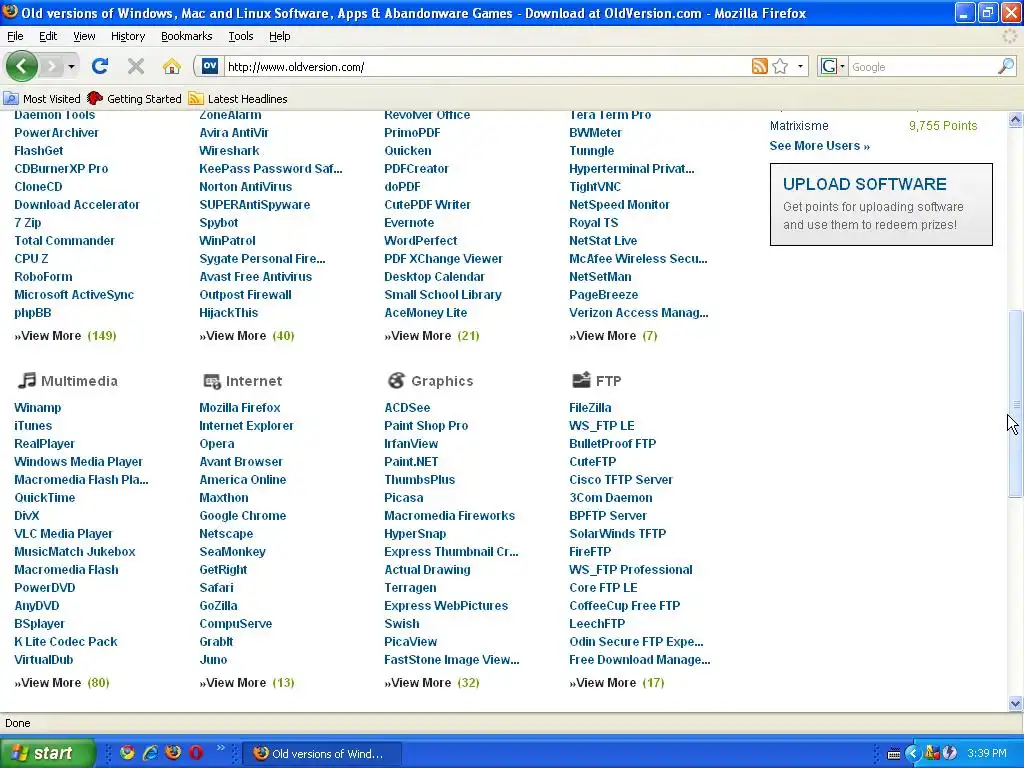
Task: Launch Internet Explorer from quick launch
Action: coord(150,753)
